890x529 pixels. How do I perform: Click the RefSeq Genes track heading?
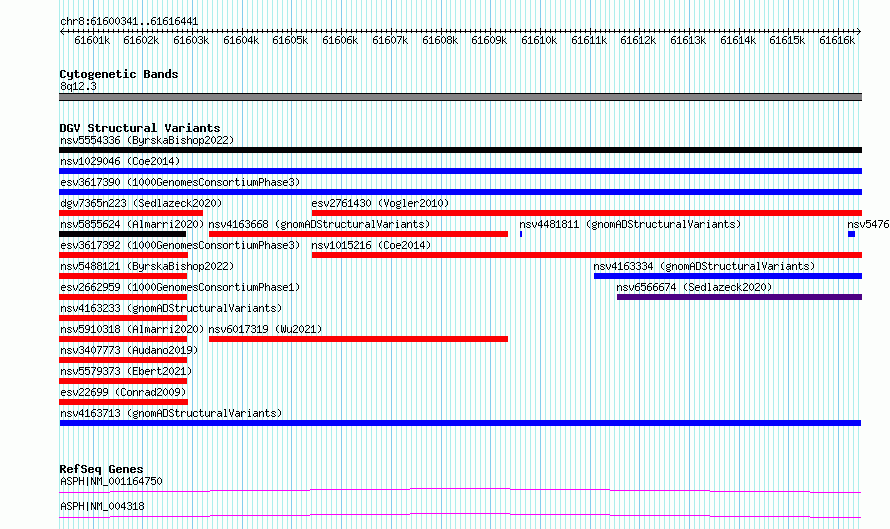[101, 469]
